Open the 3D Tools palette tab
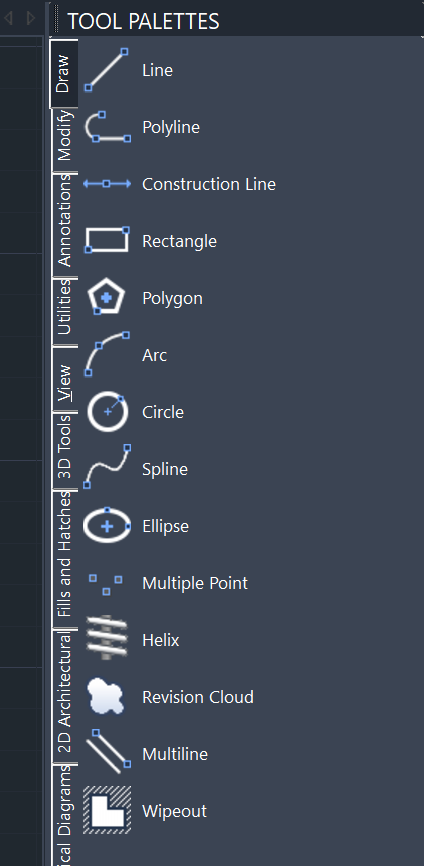424x866 pixels. [65, 446]
